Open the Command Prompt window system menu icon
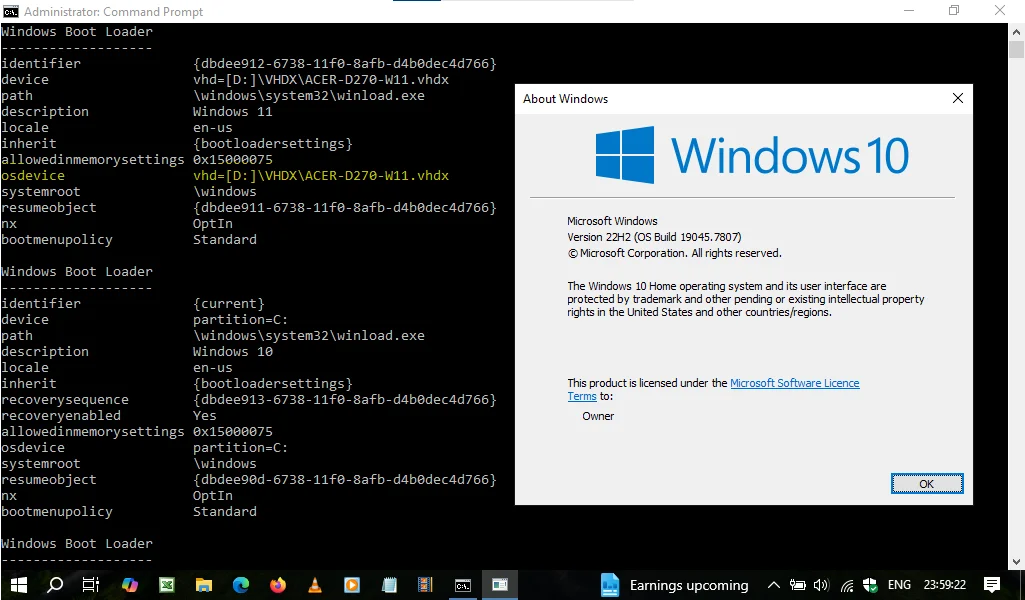 click(10, 11)
